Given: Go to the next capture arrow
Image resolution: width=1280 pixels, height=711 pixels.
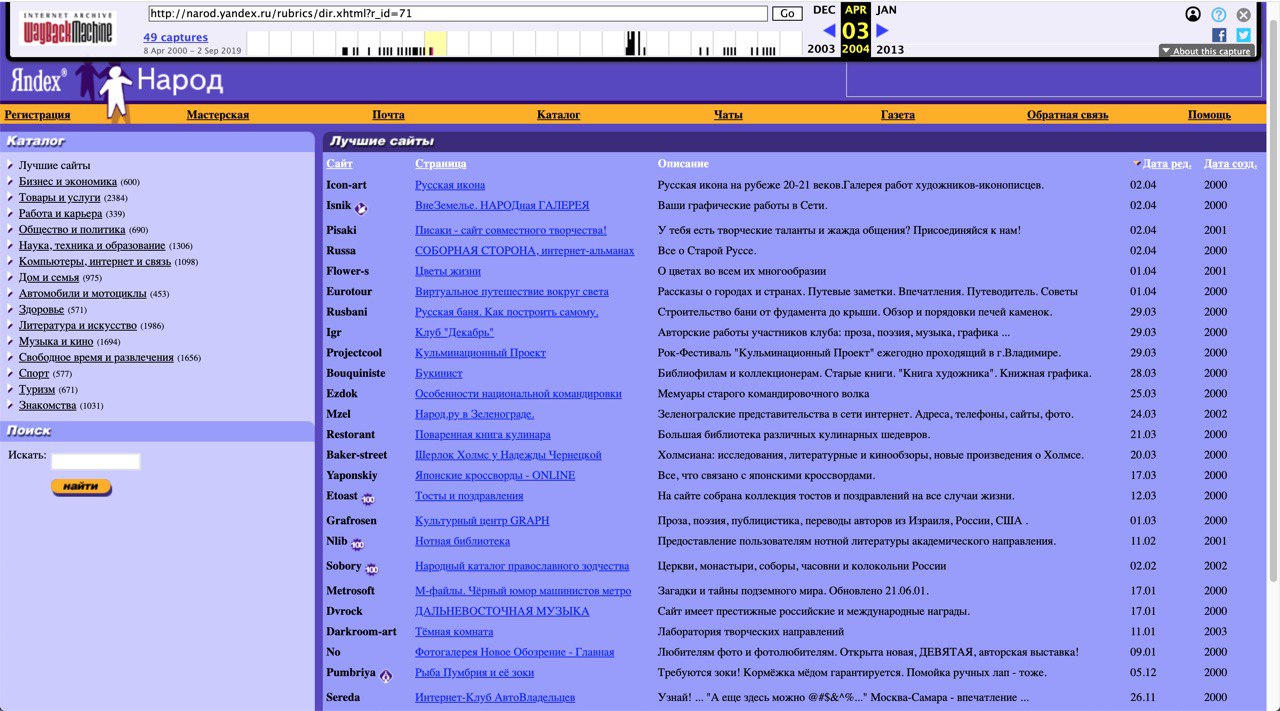Looking at the screenshot, I should [x=882, y=30].
